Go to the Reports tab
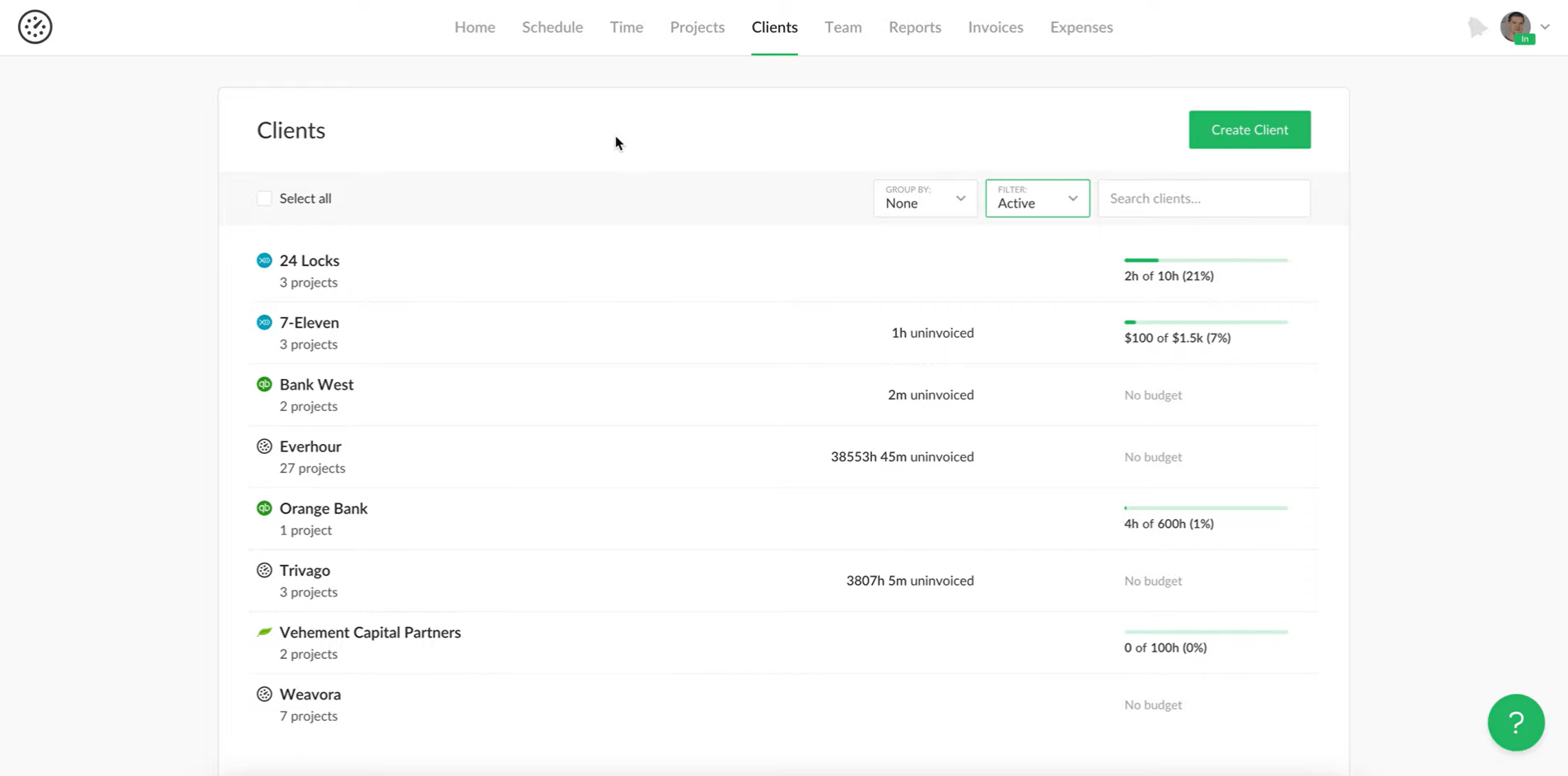 [x=915, y=27]
